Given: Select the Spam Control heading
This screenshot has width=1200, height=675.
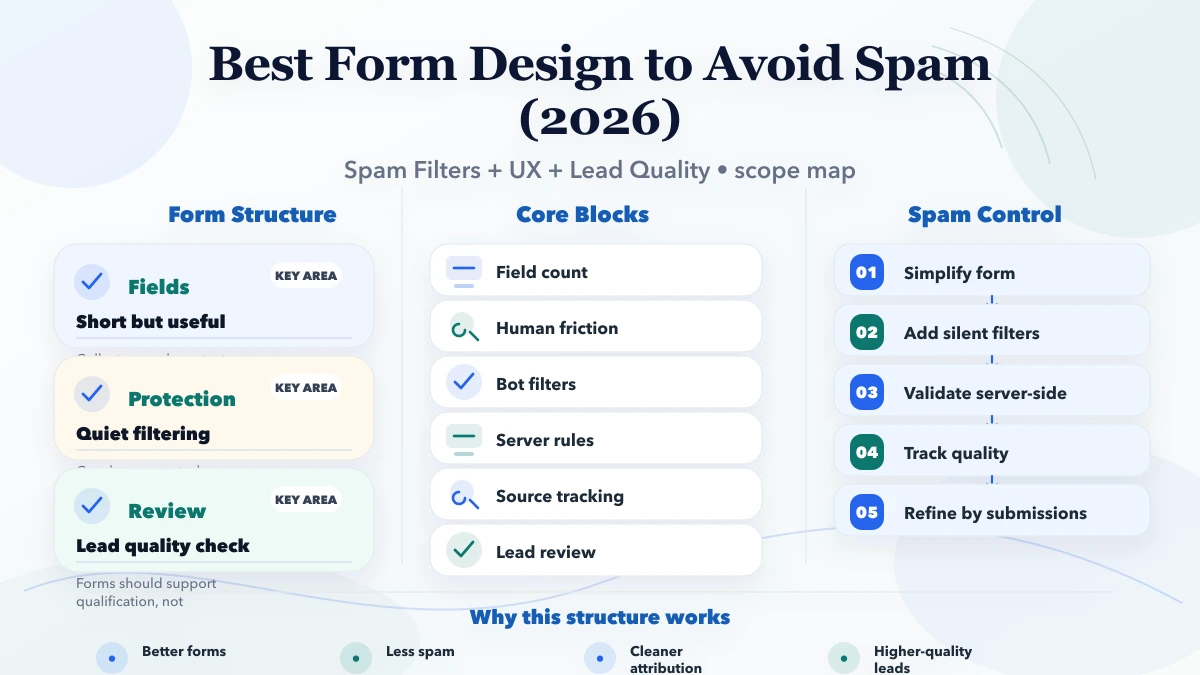Looking at the screenshot, I should click(x=985, y=215).
